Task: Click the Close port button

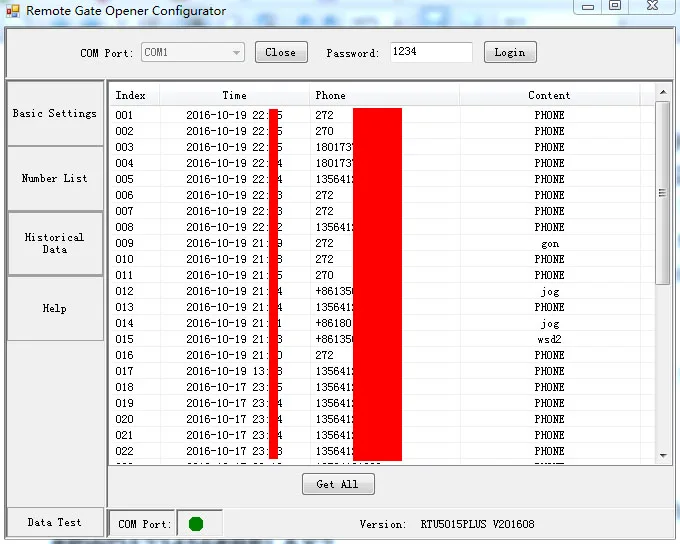Action: click(281, 52)
